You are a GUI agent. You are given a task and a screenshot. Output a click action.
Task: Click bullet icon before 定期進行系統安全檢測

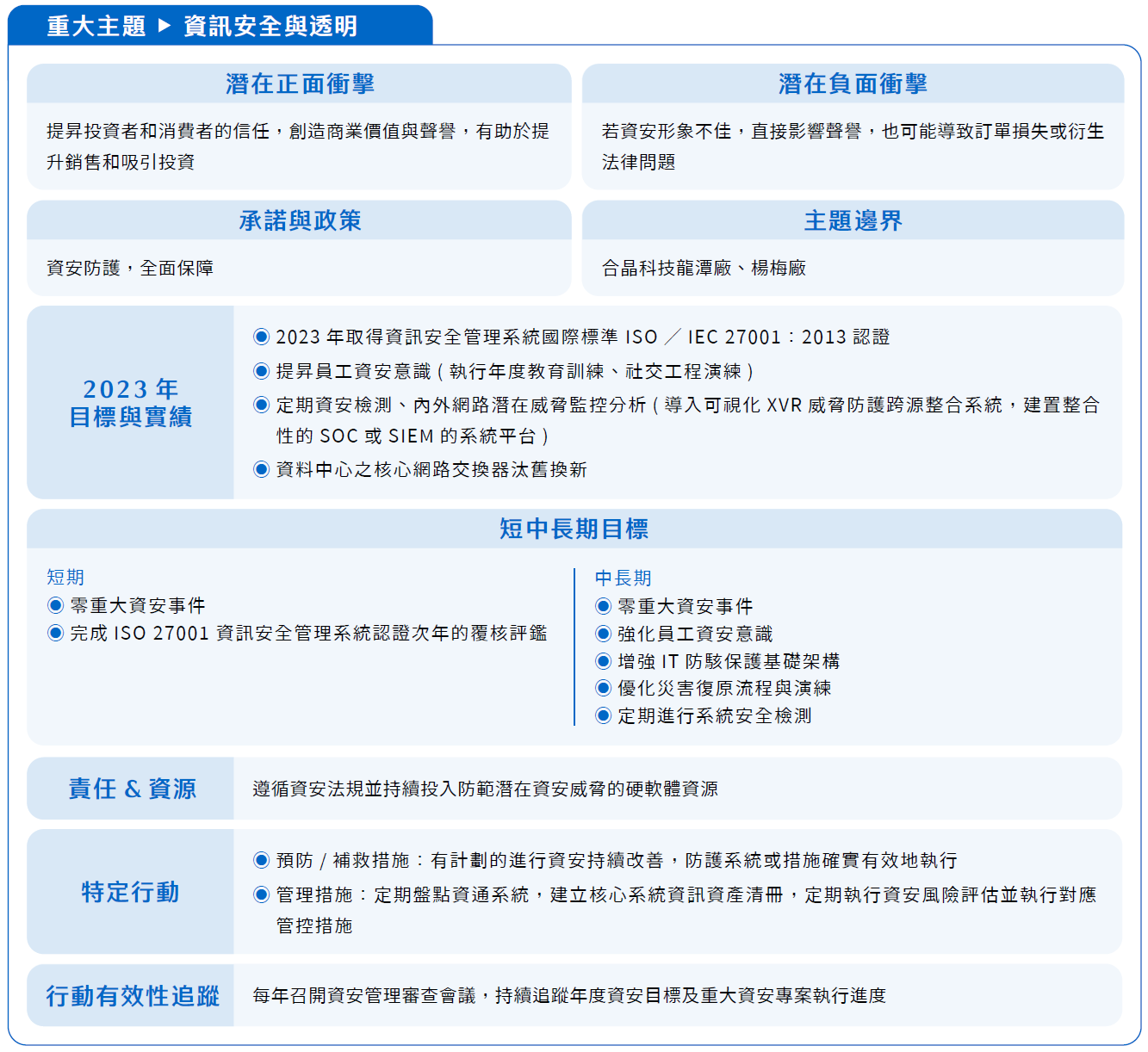[604, 715]
